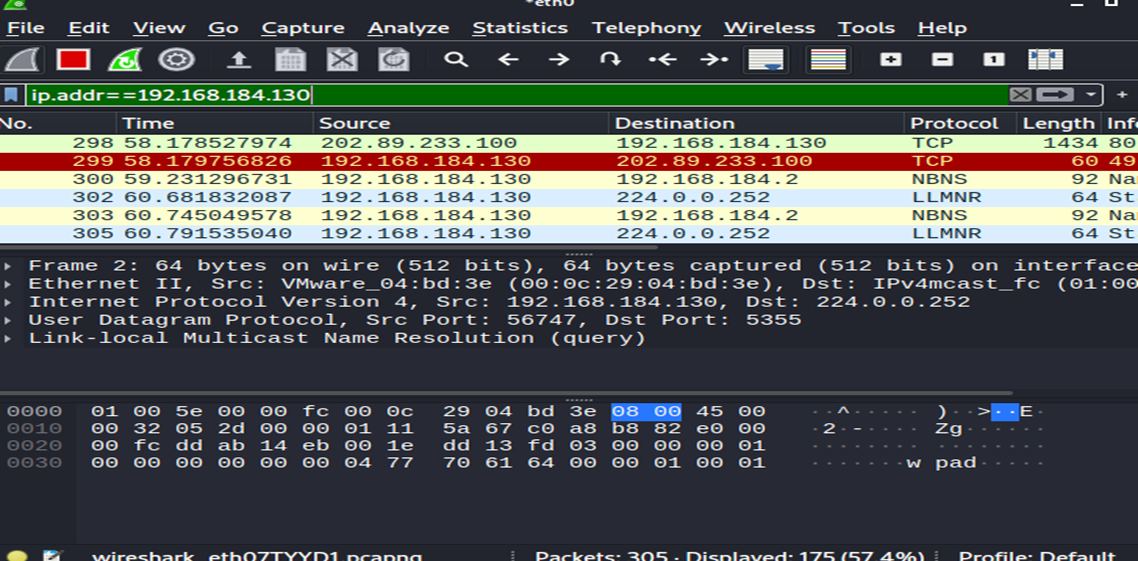Image resolution: width=1138 pixels, height=561 pixels.
Task: Find a packet with magnifier icon
Action: [456, 60]
